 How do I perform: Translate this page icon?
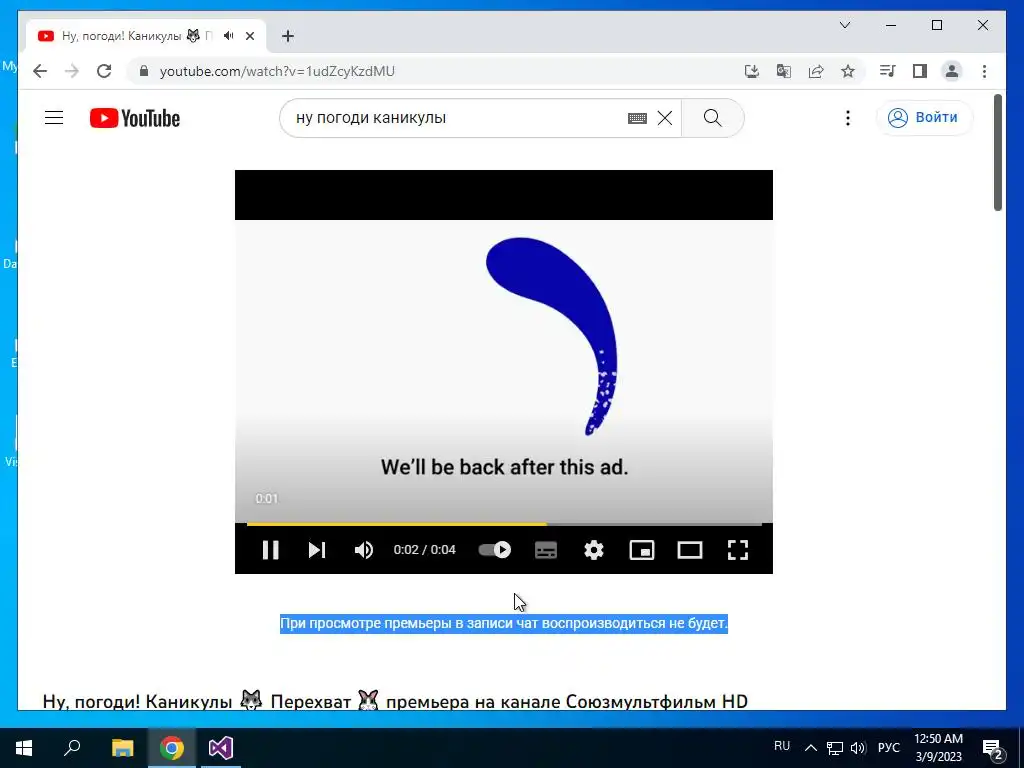click(784, 71)
